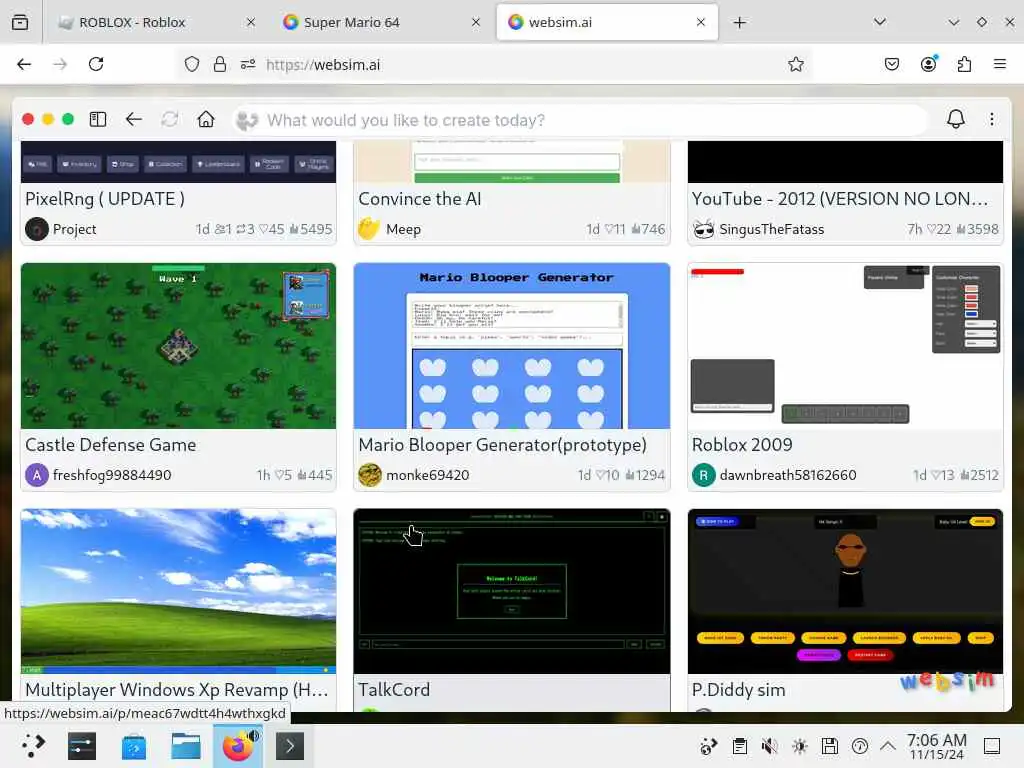Click the websim prompt input field
Screen dimensions: 1024x768
[580, 120]
